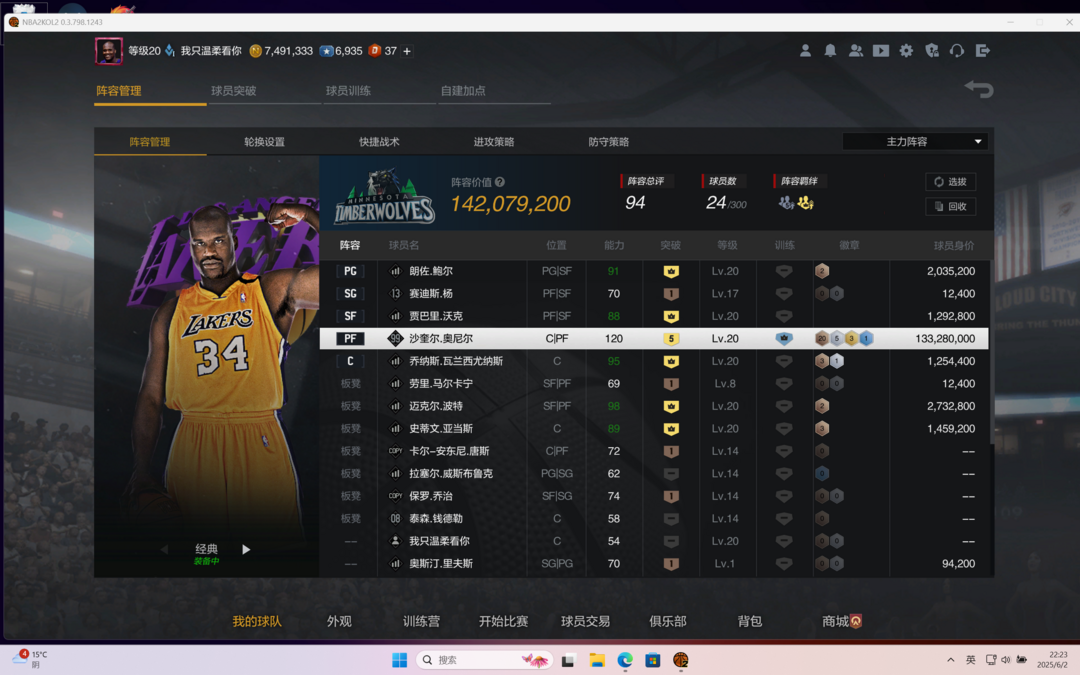Select player row 乔纳斯.瓦兰西尤纳斯
Viewport: 1080px width, 675px height.
pyautogui.click(x=654, y=361)
